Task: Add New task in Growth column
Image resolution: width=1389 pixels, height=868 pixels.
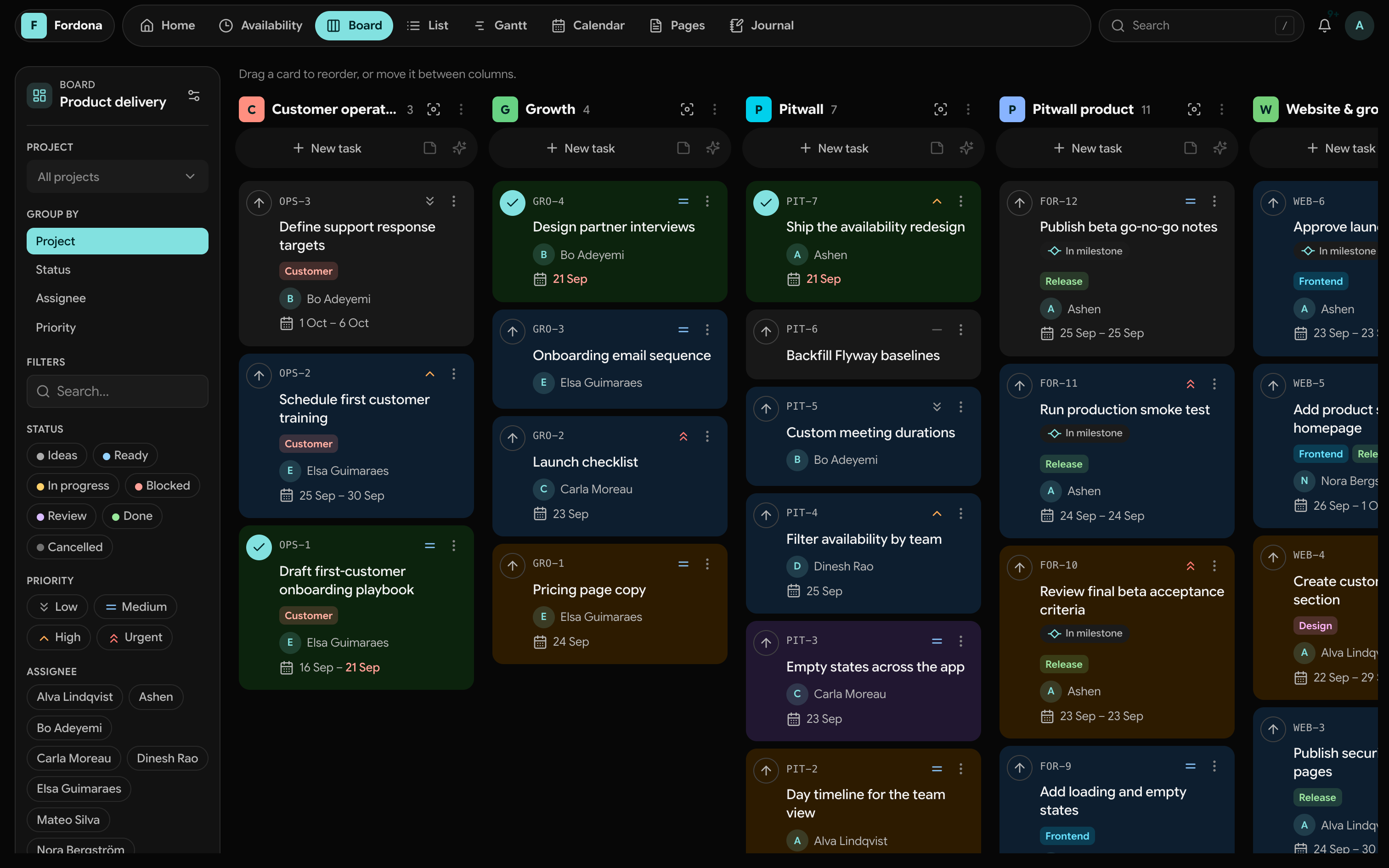Action: click(x=580, y=148)
